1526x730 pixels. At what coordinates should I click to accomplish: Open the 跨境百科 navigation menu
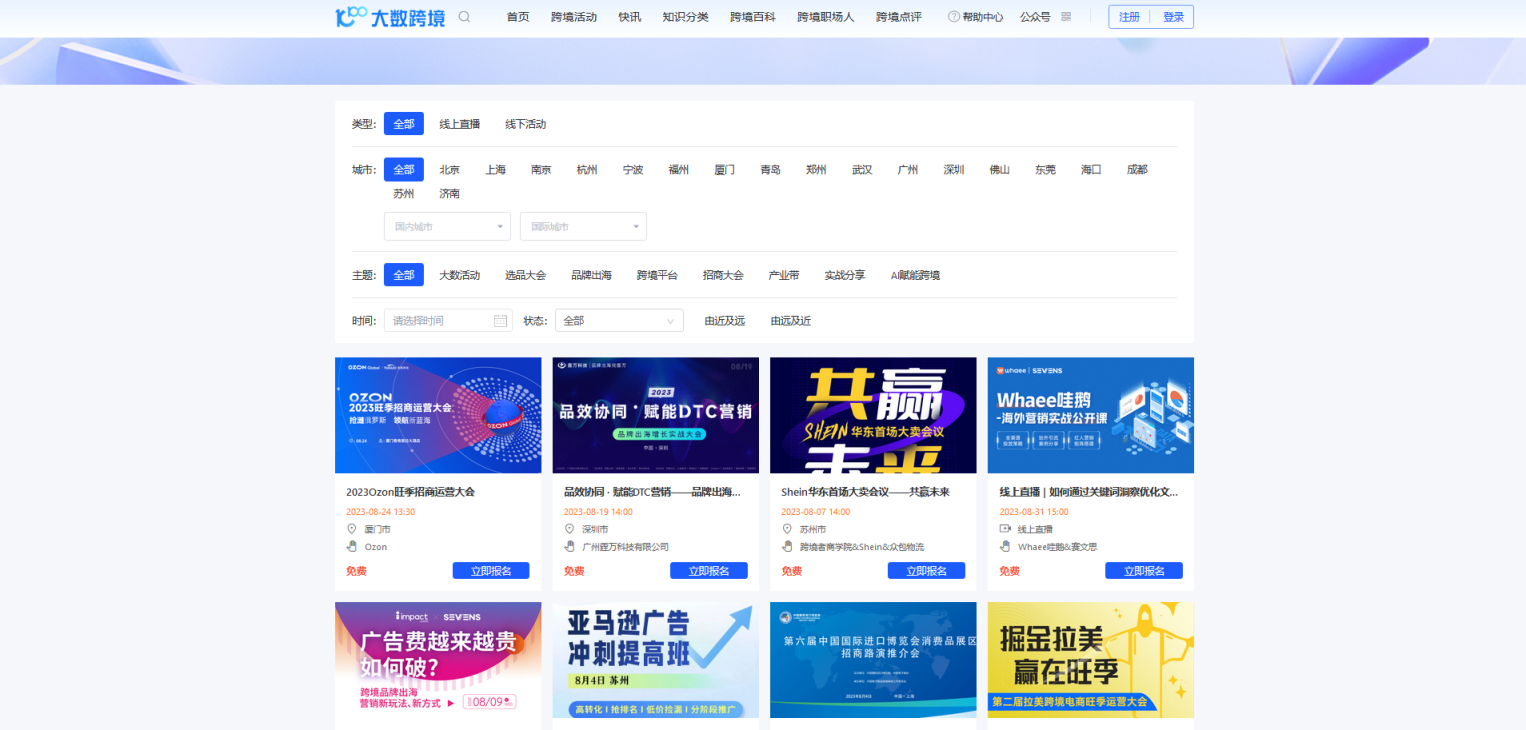pyautogui.click(x=752, y=16)
